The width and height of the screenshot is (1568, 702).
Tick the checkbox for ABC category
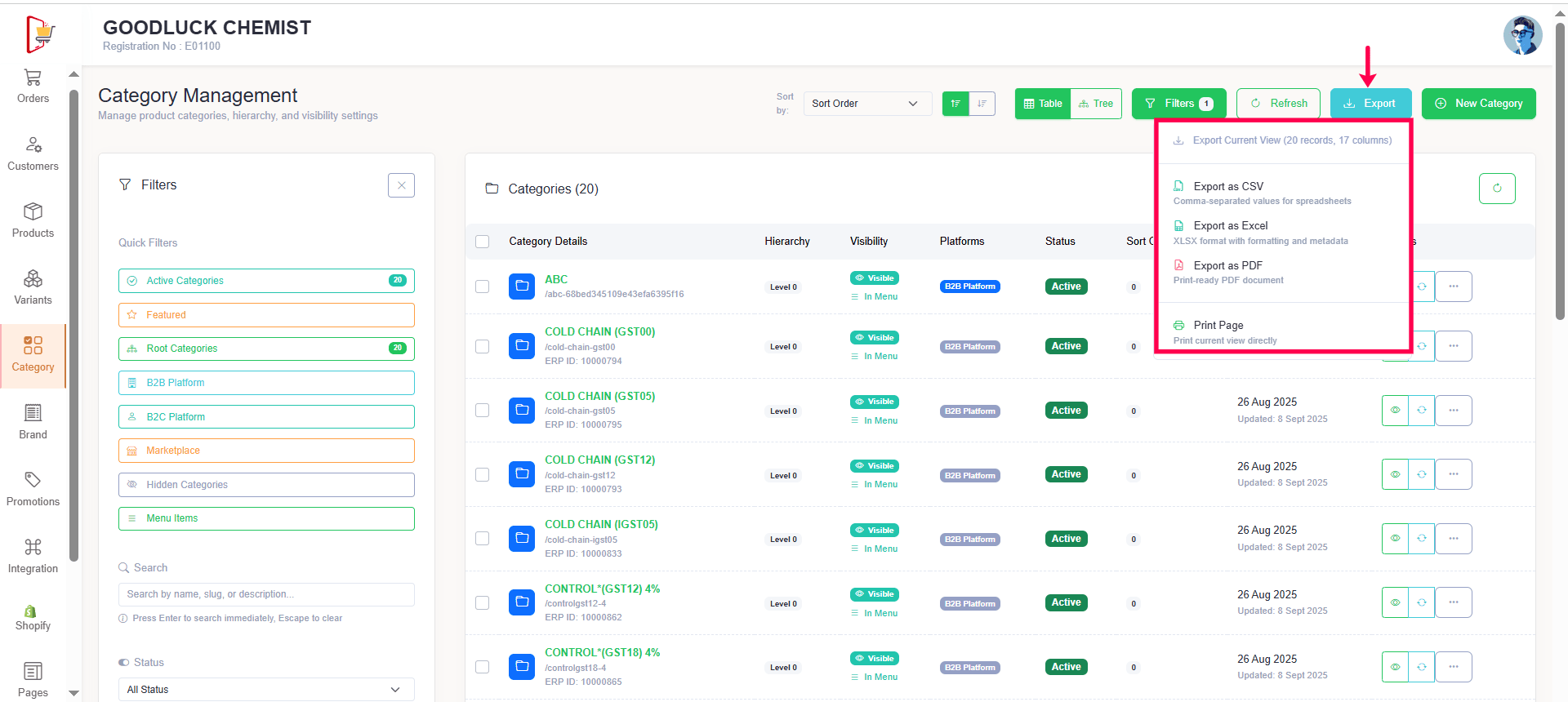tap(483, 287)
